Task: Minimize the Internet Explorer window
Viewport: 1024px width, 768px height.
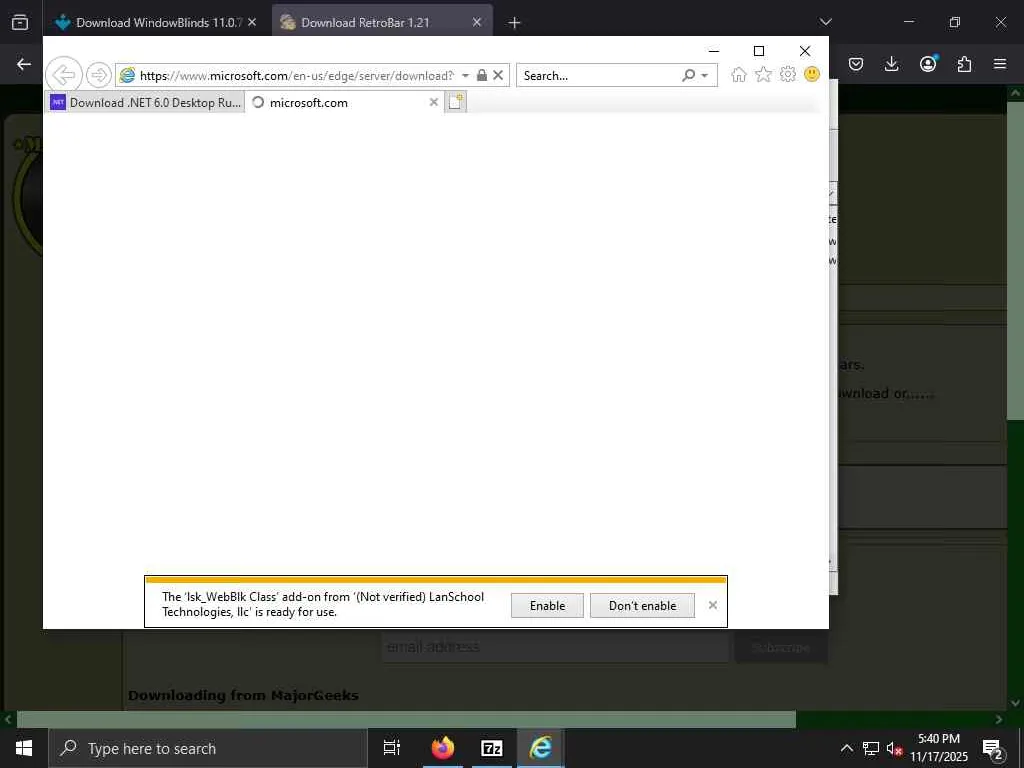Action: [x=714, y=51]
